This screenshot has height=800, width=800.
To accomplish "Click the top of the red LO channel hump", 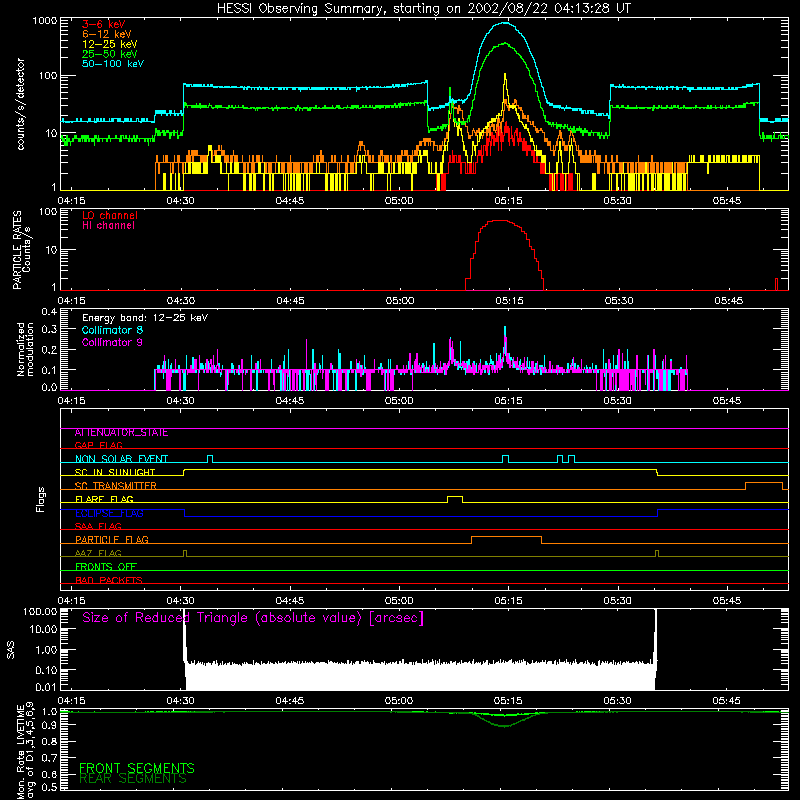I will click(501, 221).
